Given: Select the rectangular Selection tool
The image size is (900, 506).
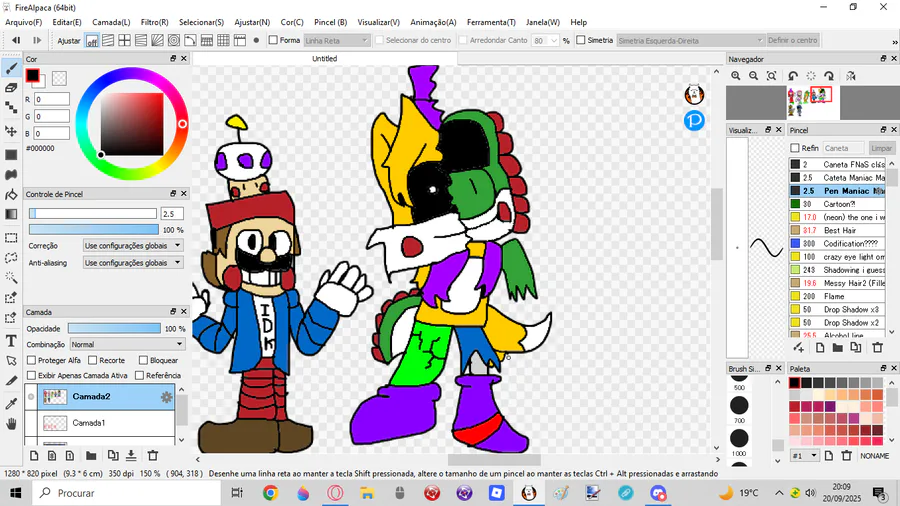Looking at the screenshot, I should click(x=11, y=238).
